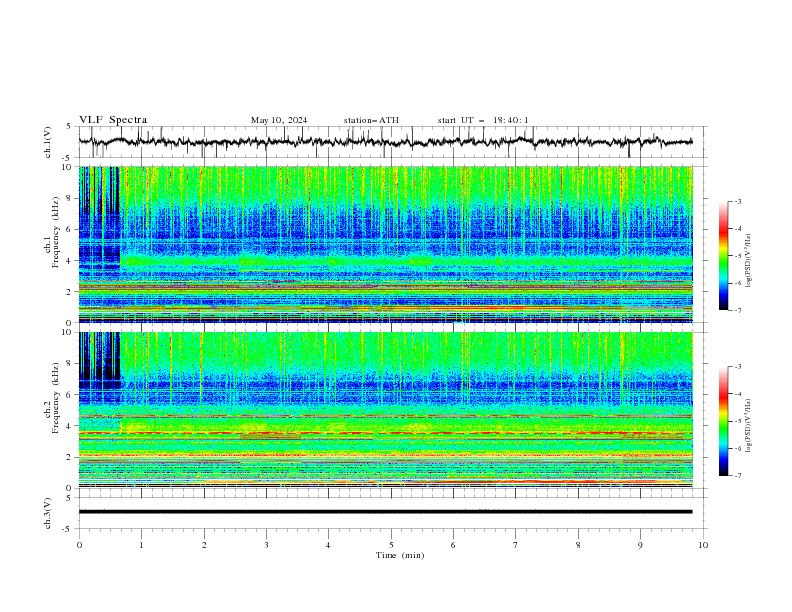792x612 pixels.
Task: Click the time axis tick label '9'
Action: click(640, 545)
